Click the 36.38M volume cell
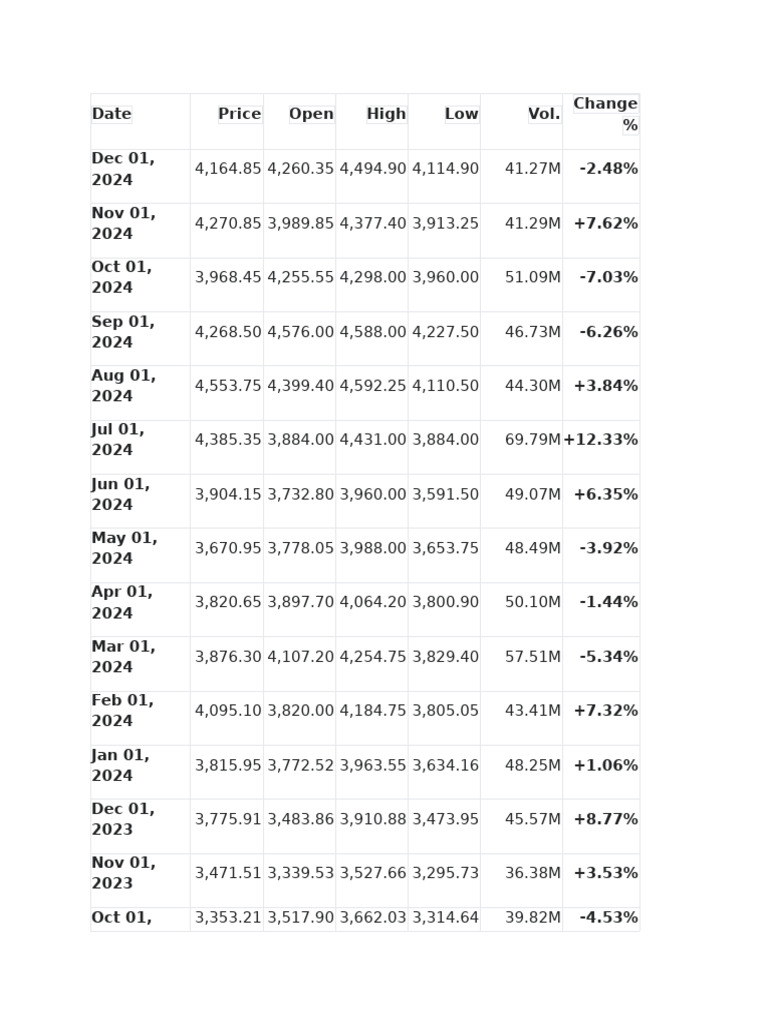This screenshot has width=768, height=1024. tap(533, 873)
